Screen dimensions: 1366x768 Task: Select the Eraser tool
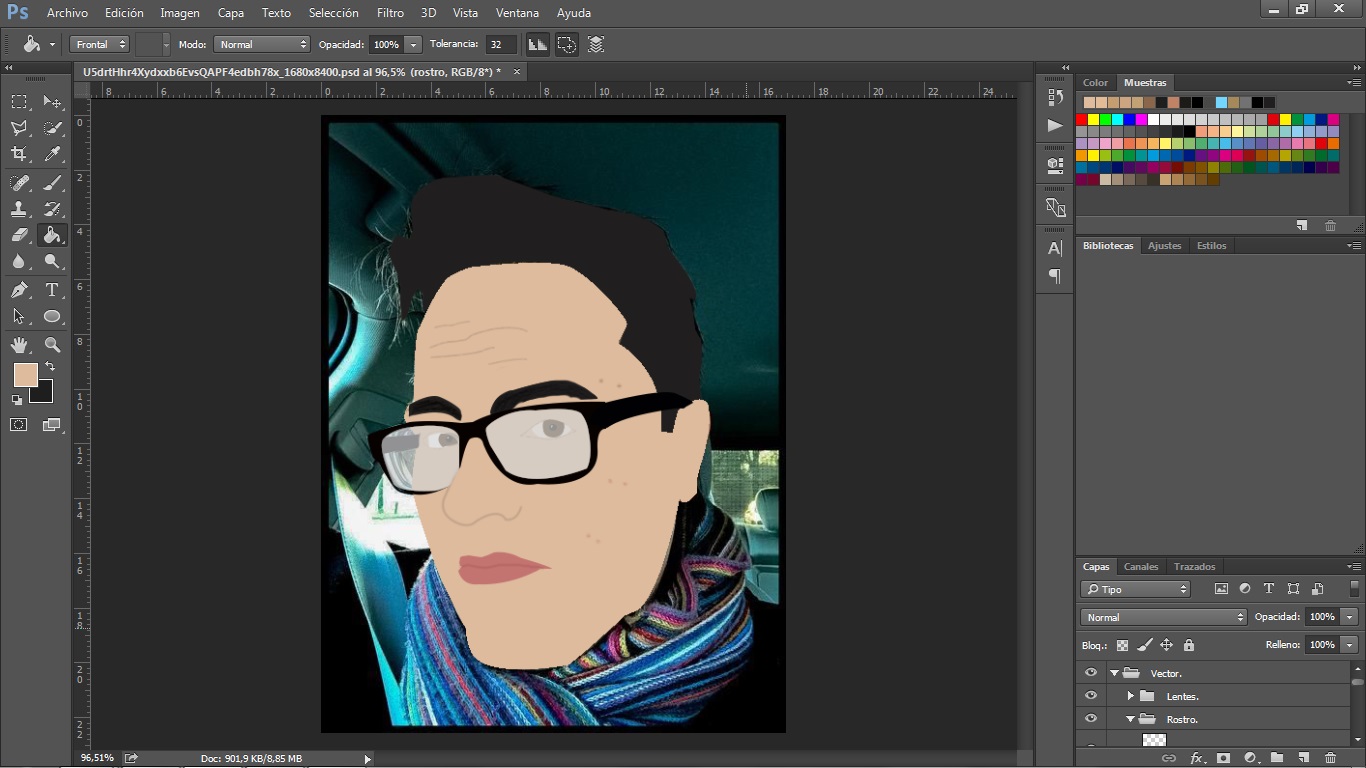19,235
